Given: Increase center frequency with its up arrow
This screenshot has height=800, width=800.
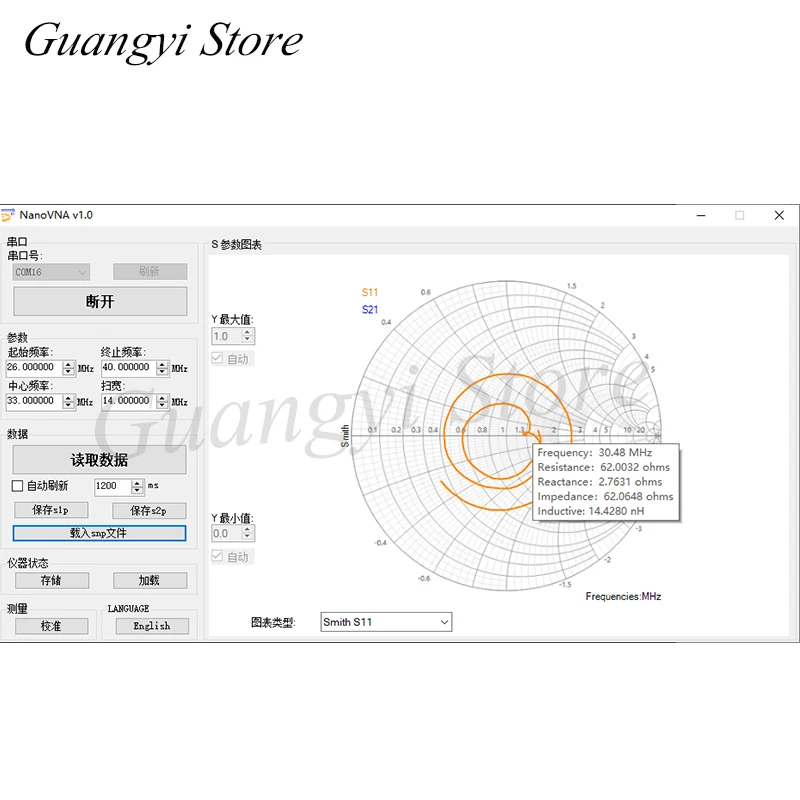Looking at the screenshot, I should (68, 398).
